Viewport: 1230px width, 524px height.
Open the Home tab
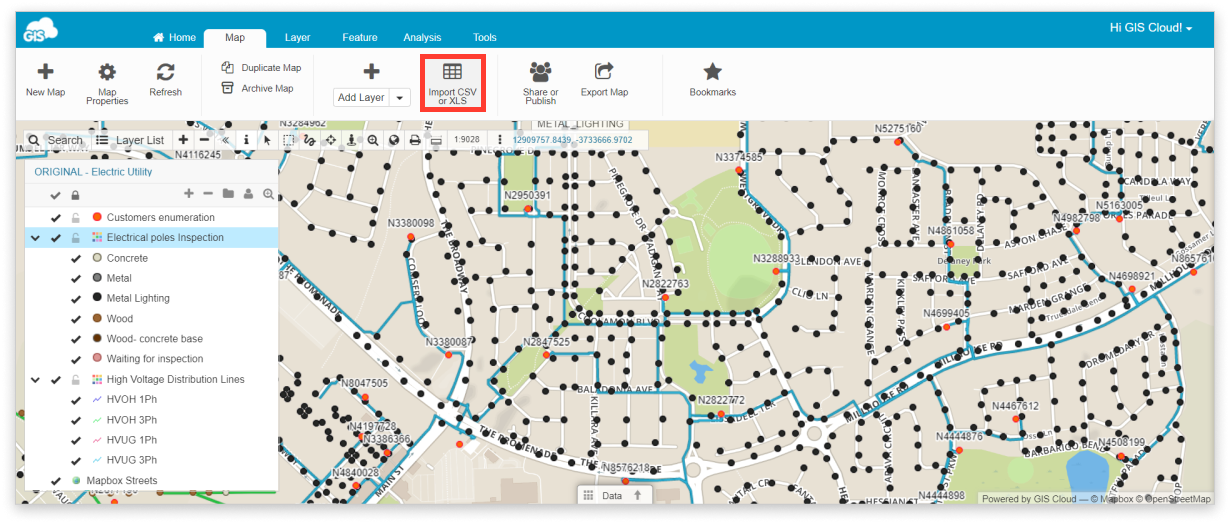(x=174, y=37)
